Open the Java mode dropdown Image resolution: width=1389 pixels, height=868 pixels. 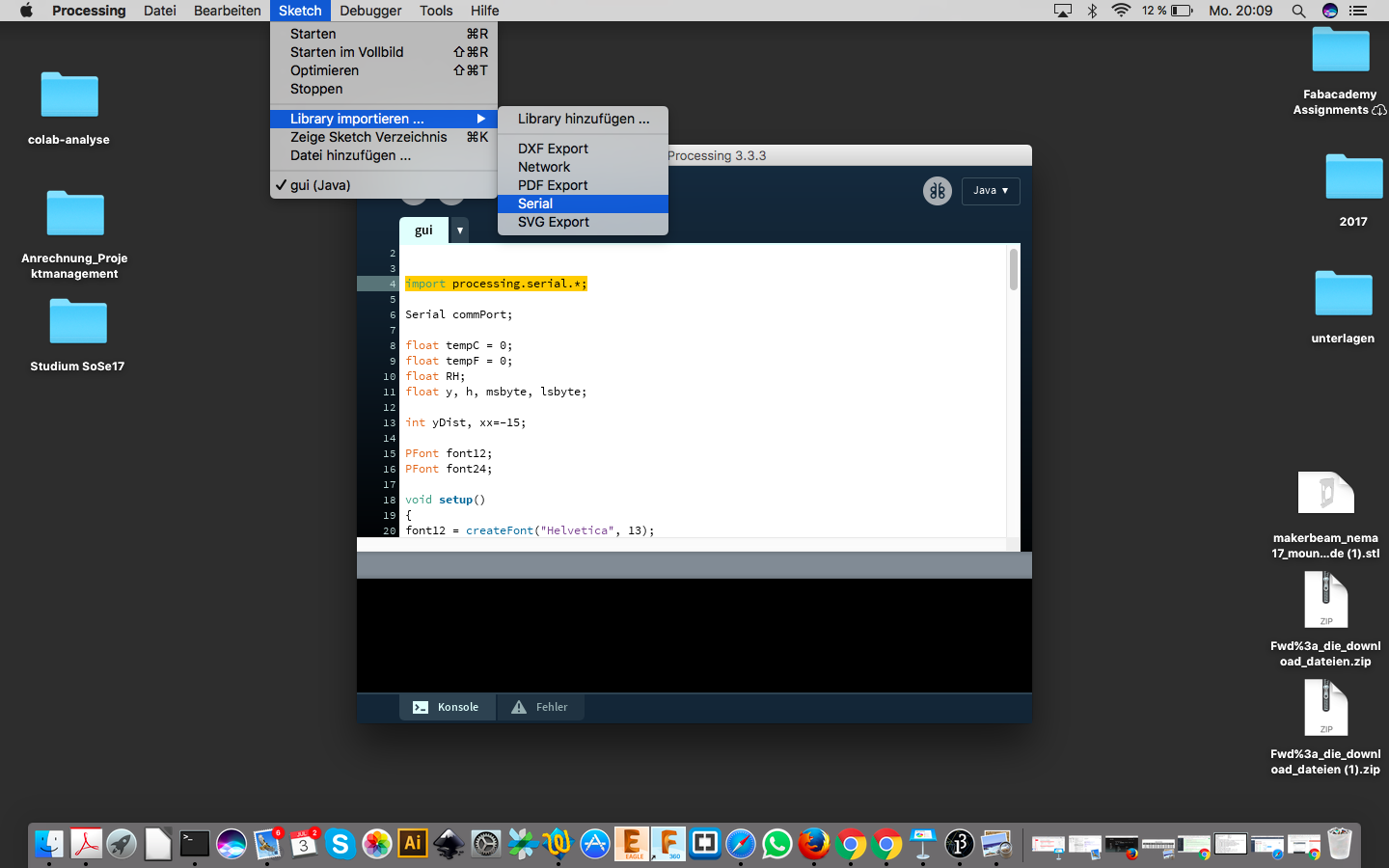[991, 191]
